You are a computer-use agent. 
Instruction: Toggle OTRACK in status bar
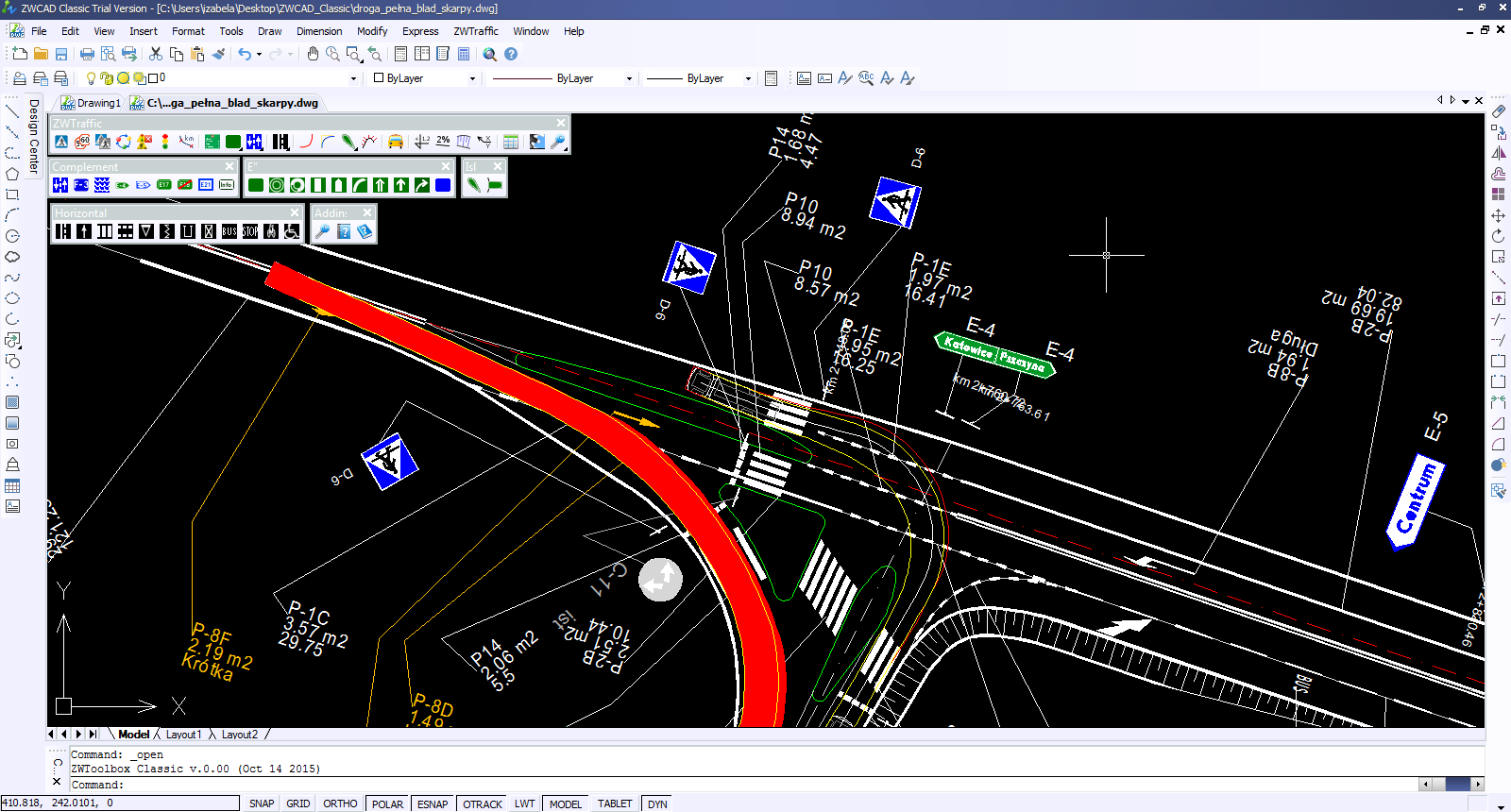click(483, 804)
